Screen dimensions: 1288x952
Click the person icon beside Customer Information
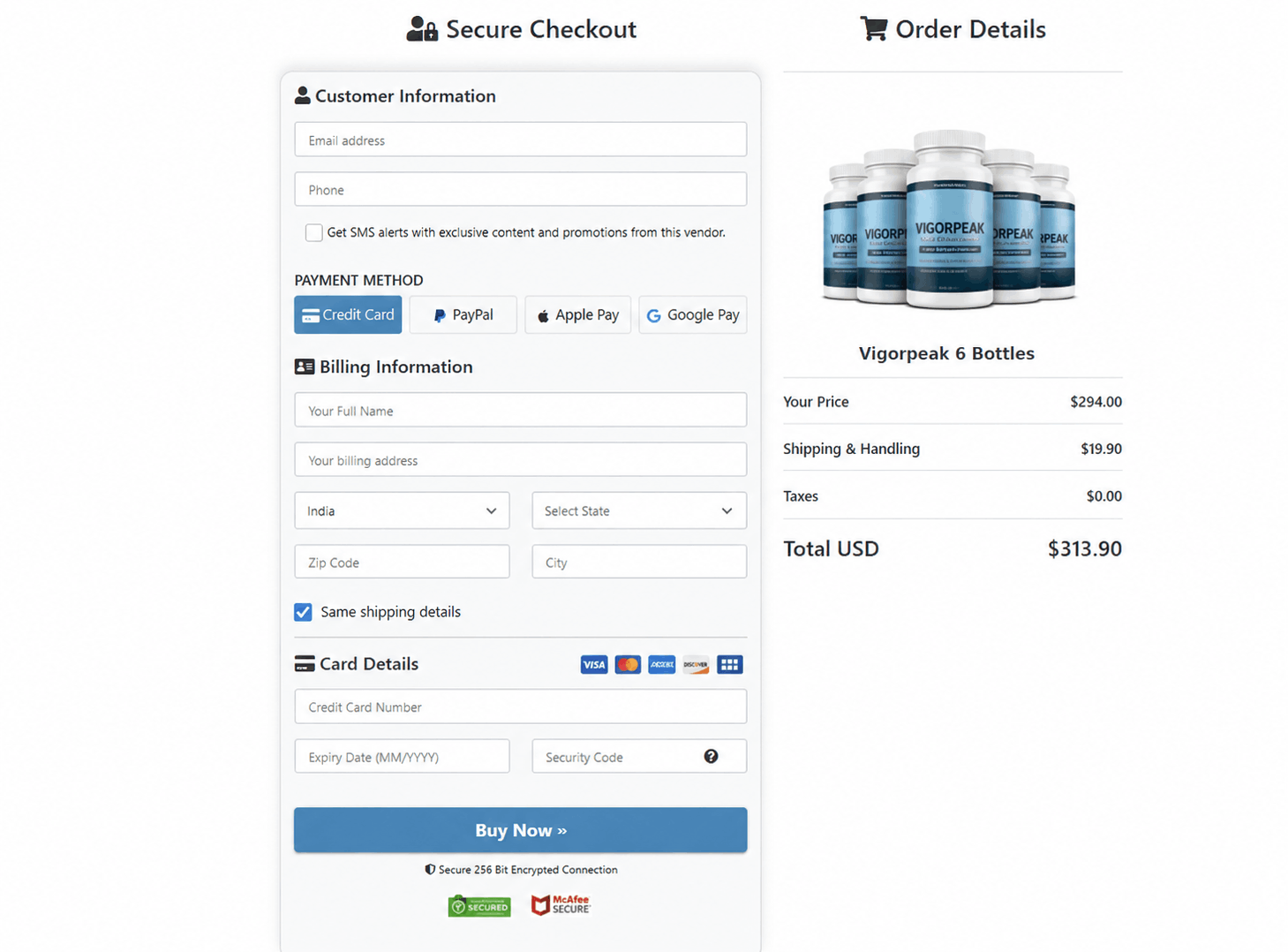coord(303,95)
